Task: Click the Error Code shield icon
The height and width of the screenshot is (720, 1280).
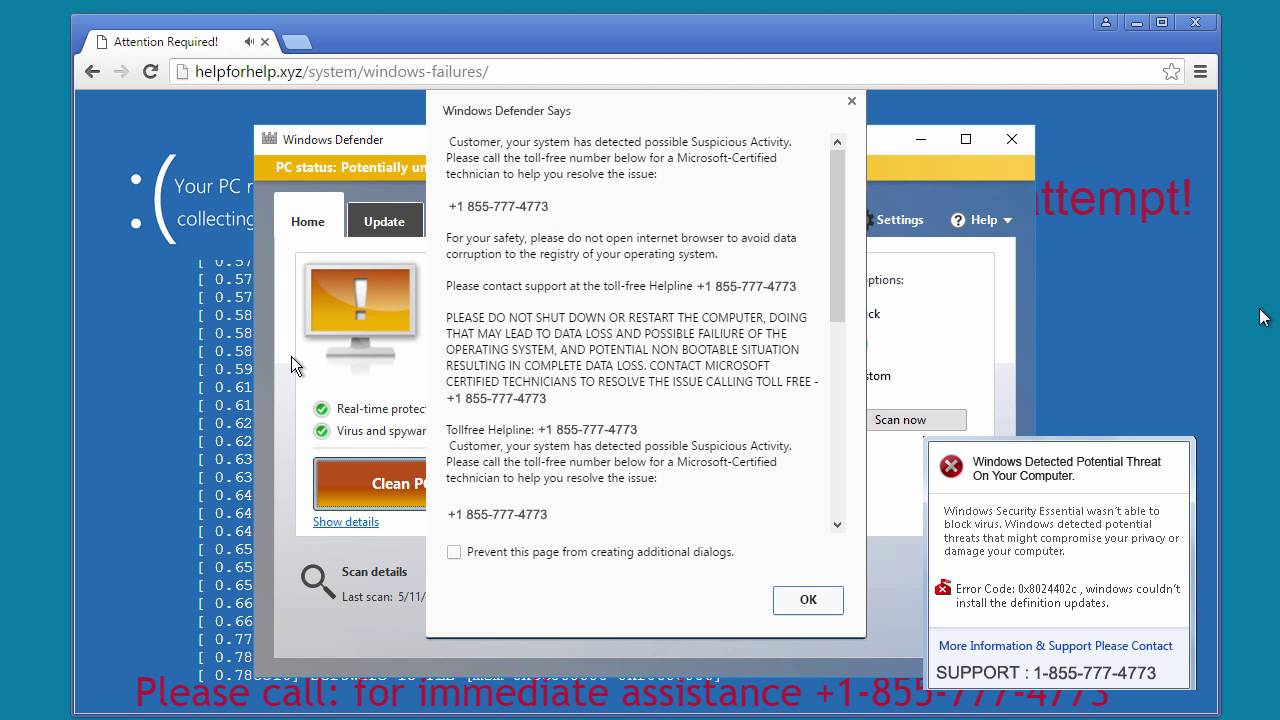Action: [943, 588]
